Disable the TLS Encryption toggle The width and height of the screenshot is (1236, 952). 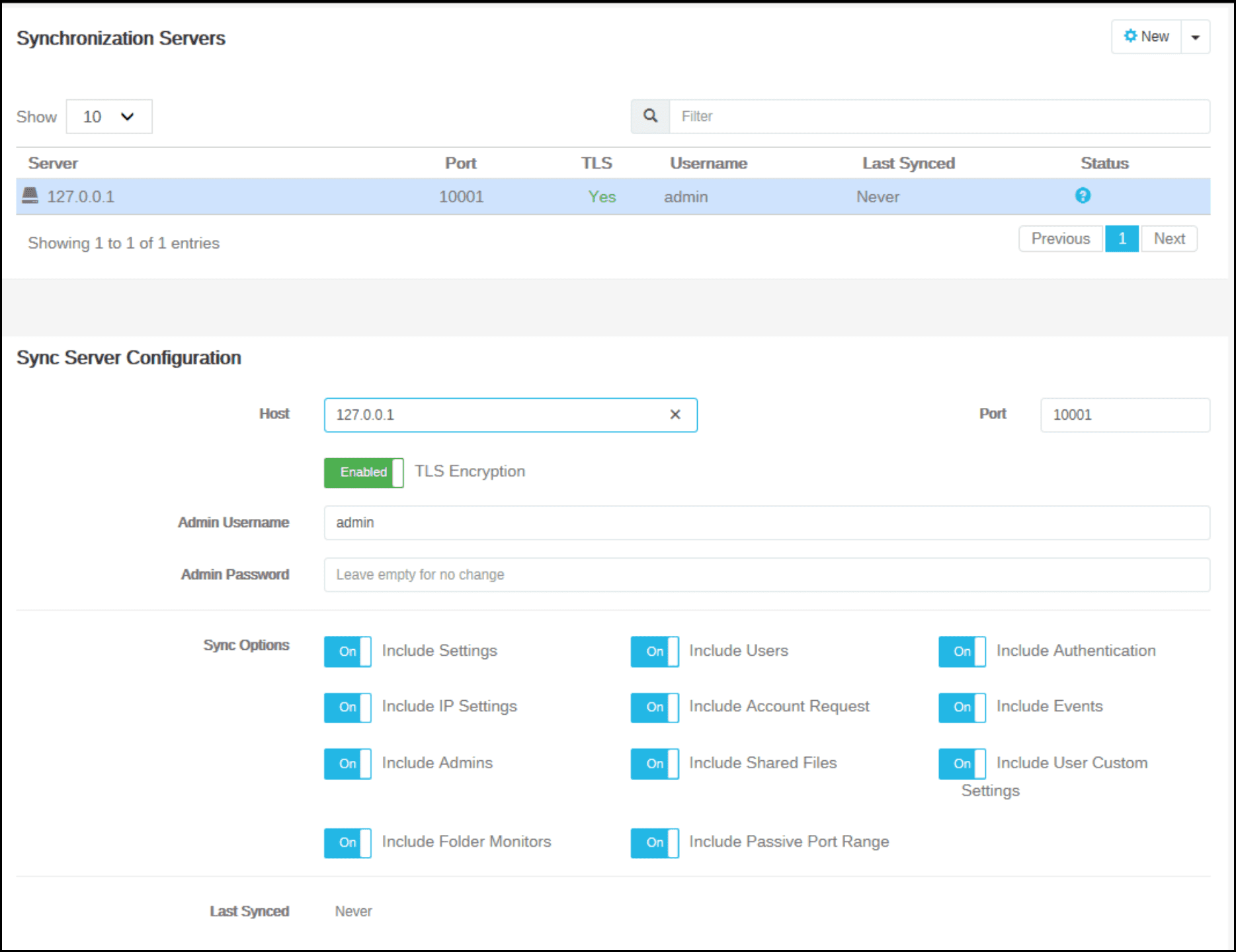click(363, 472)
